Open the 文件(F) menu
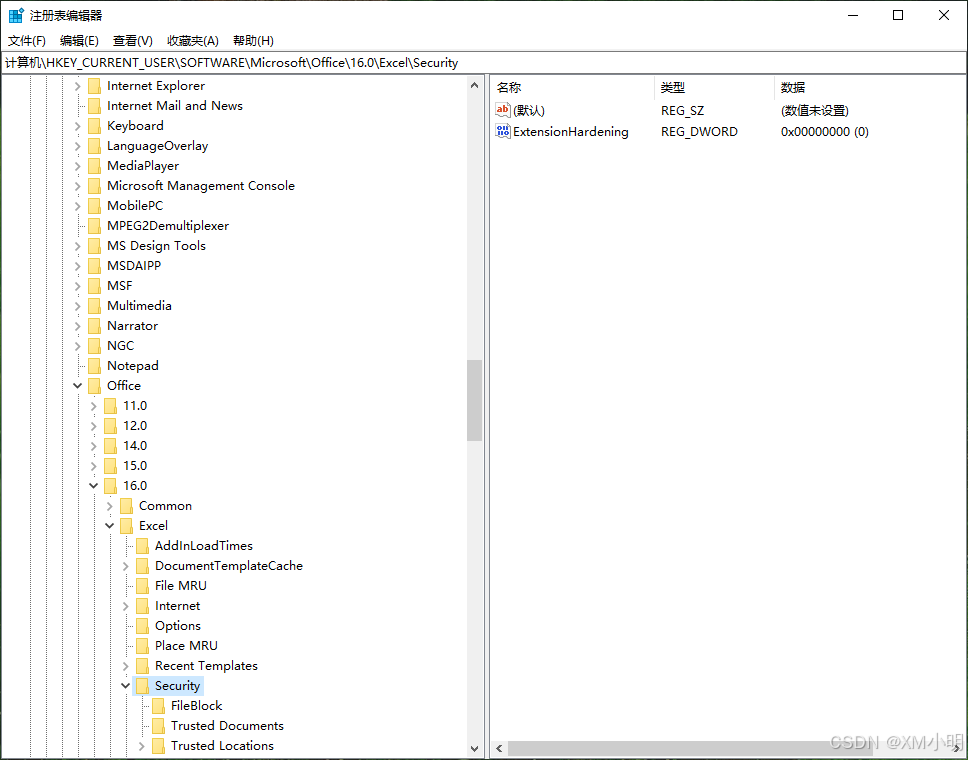The height and width of the screenshot is (760, 968). click(27, 41)
